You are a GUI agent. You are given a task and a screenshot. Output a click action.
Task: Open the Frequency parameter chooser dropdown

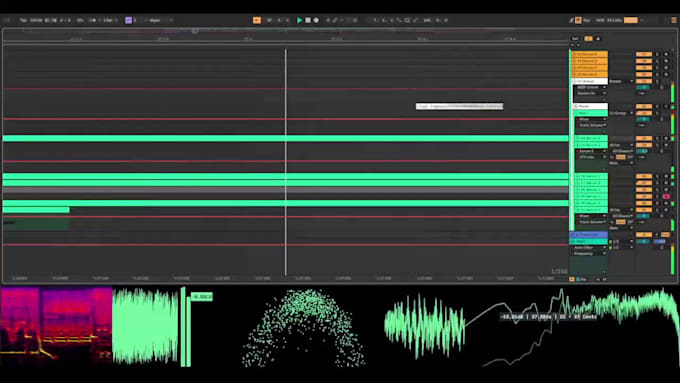tap(588, 254)
